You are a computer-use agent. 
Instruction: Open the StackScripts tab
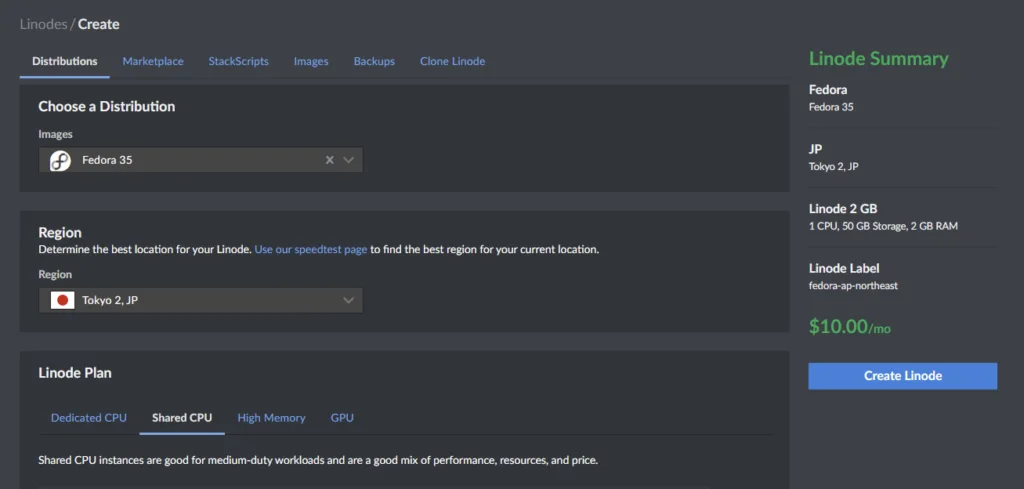pos(238,61)
